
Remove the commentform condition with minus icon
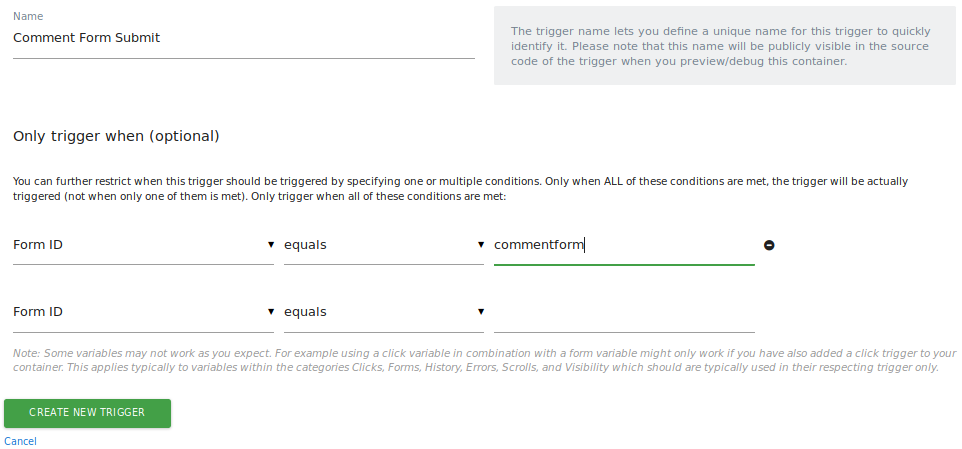(769, 245)
